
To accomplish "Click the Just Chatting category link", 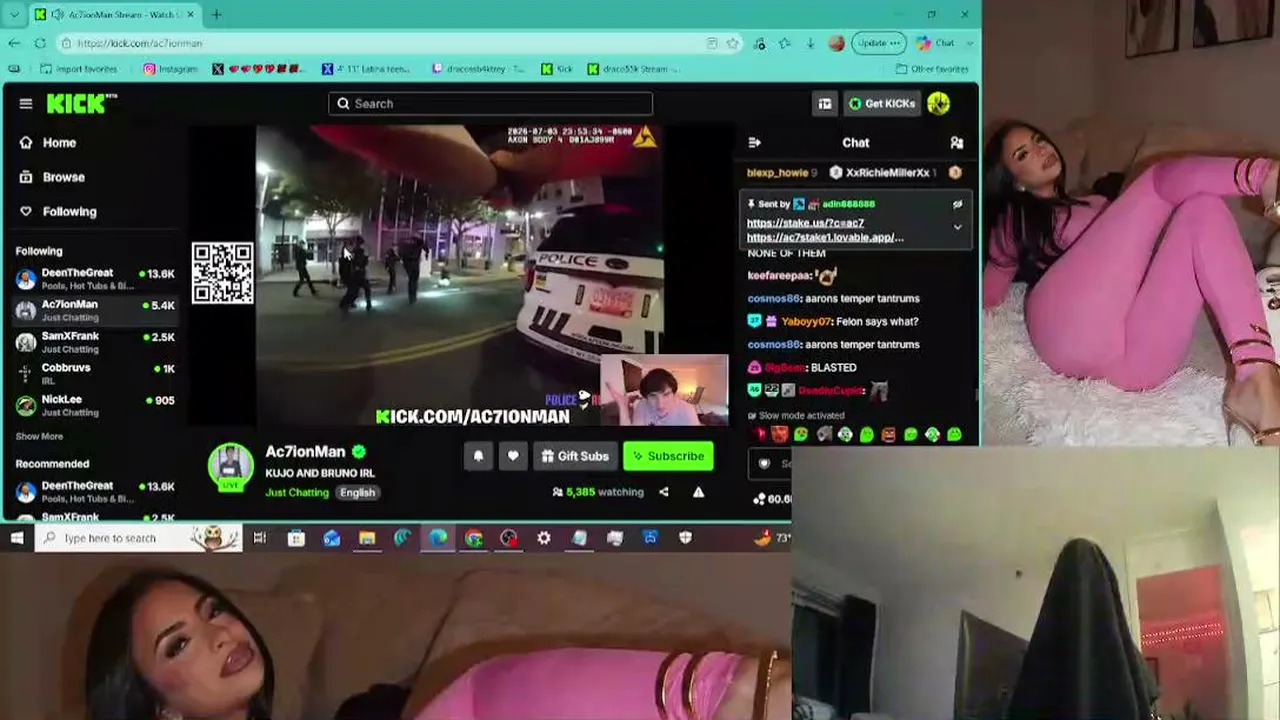I will (x=296, y=492).
